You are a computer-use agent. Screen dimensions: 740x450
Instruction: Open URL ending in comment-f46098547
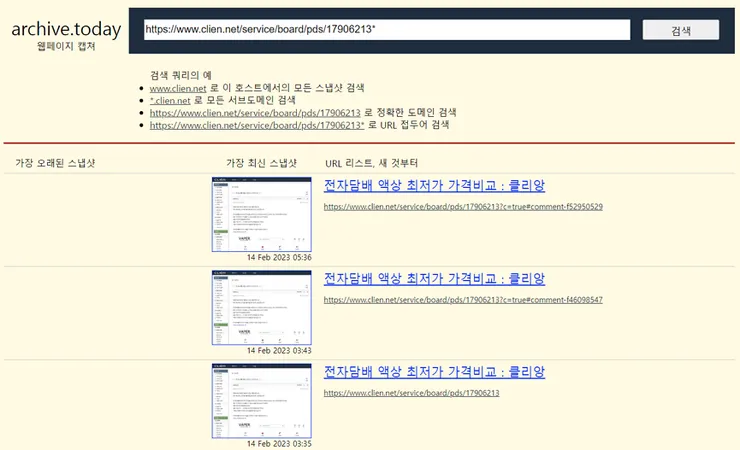tap(463, 300)
